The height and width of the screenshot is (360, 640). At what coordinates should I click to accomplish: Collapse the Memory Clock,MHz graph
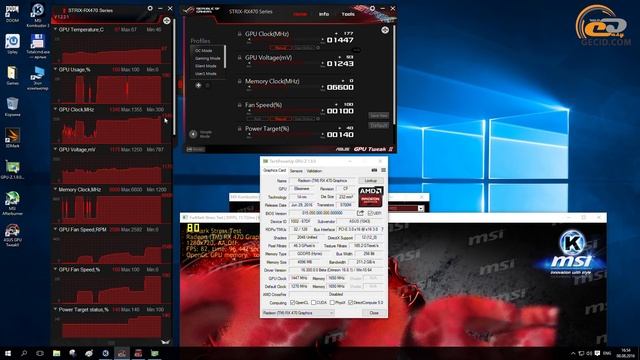click(x=55, y=189)
